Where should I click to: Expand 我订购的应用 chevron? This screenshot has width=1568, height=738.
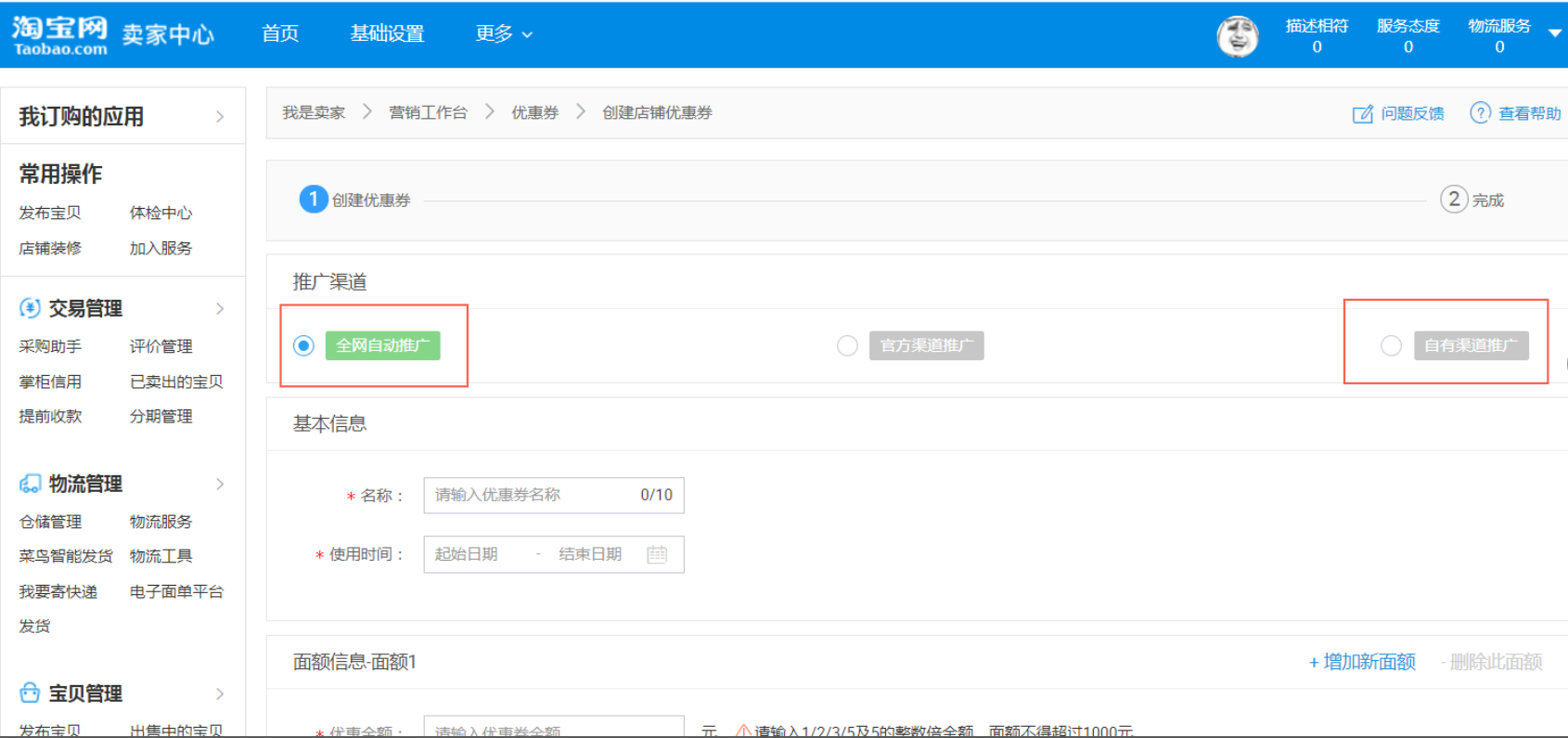(x=220, y=117)
